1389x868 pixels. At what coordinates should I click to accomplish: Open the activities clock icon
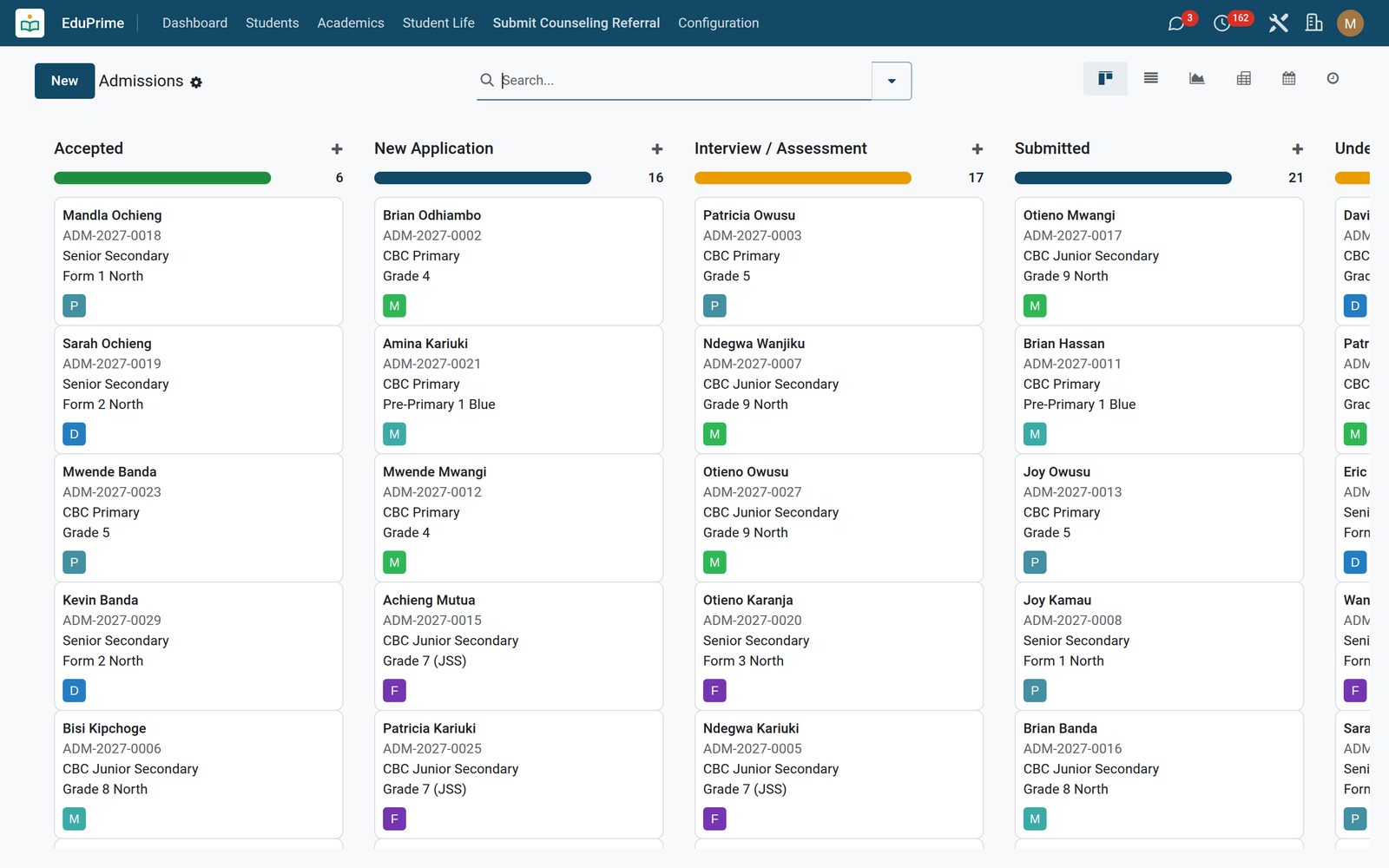point(1221,23)
